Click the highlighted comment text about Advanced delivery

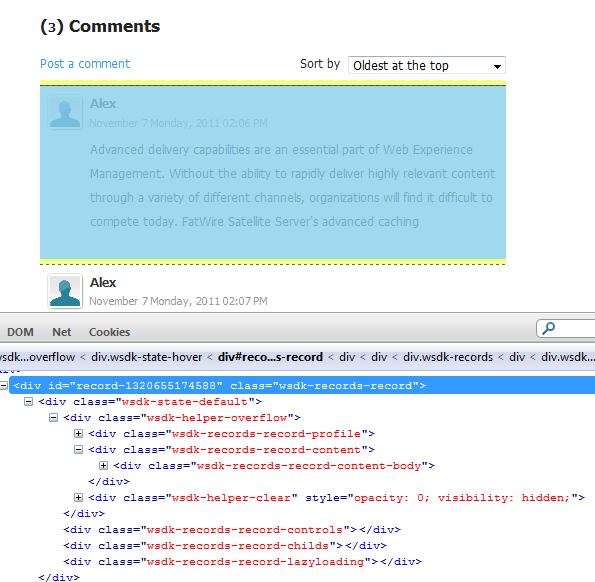coord(292,186)
